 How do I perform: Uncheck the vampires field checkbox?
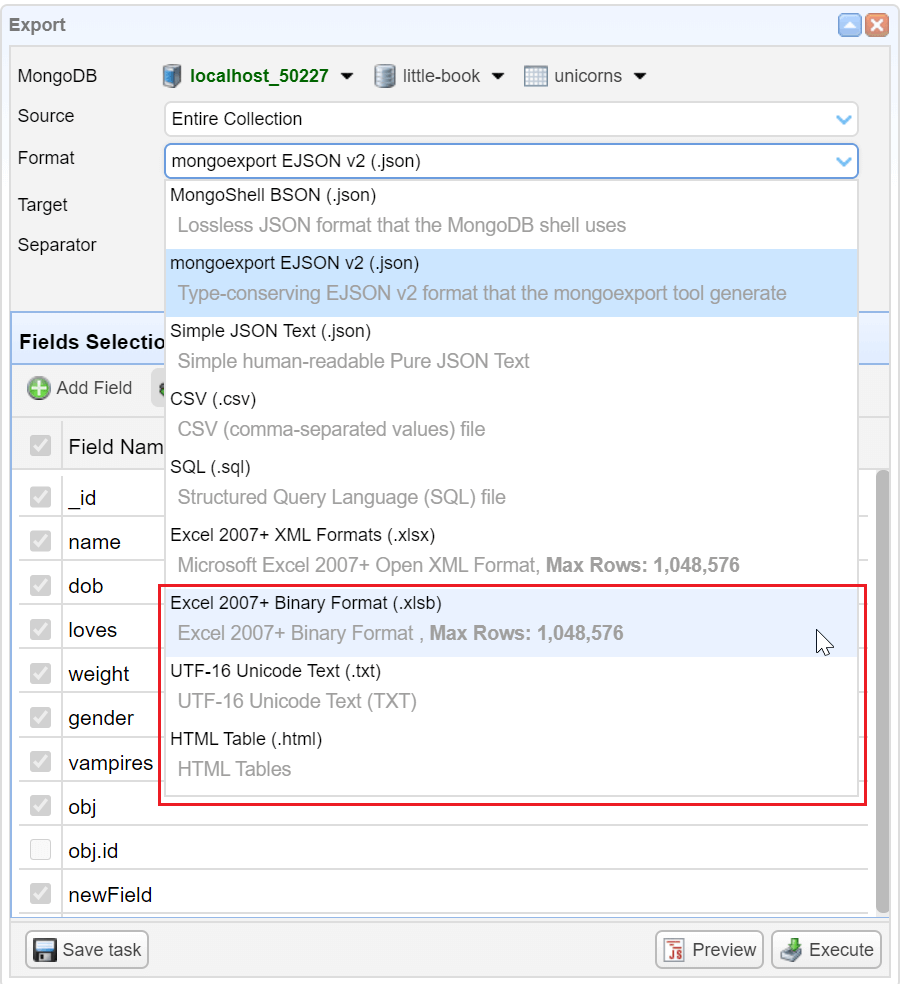[40, 762]
